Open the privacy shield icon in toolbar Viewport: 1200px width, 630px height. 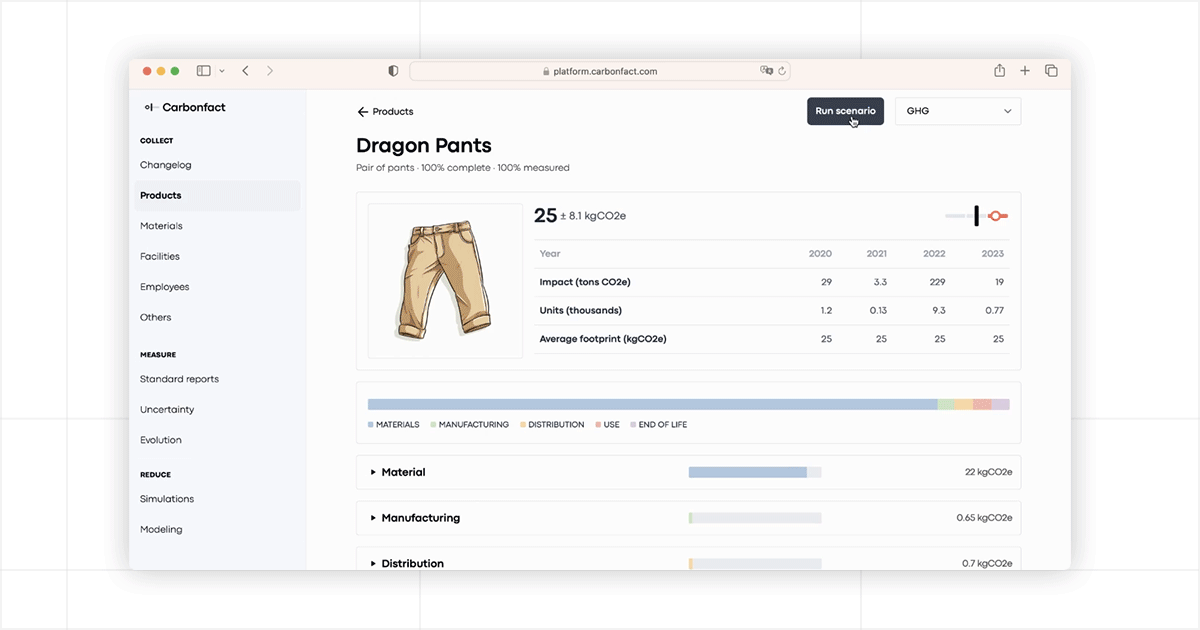(392, 70)
